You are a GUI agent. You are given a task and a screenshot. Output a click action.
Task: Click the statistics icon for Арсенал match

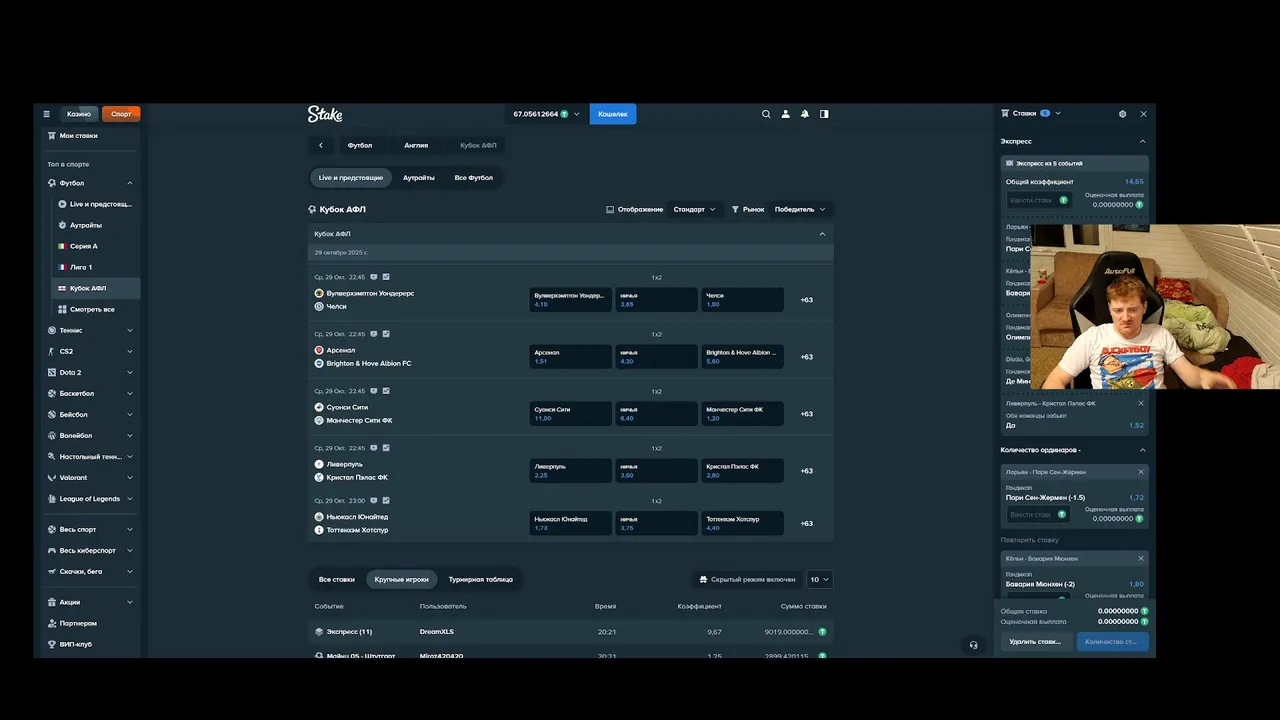[386, 334]
